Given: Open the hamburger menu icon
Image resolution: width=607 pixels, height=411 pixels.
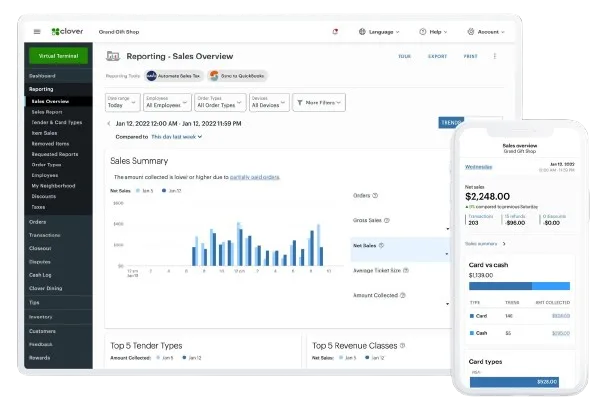Looking at the screenshot, I should pyautogui.click(x=37, y=31).
